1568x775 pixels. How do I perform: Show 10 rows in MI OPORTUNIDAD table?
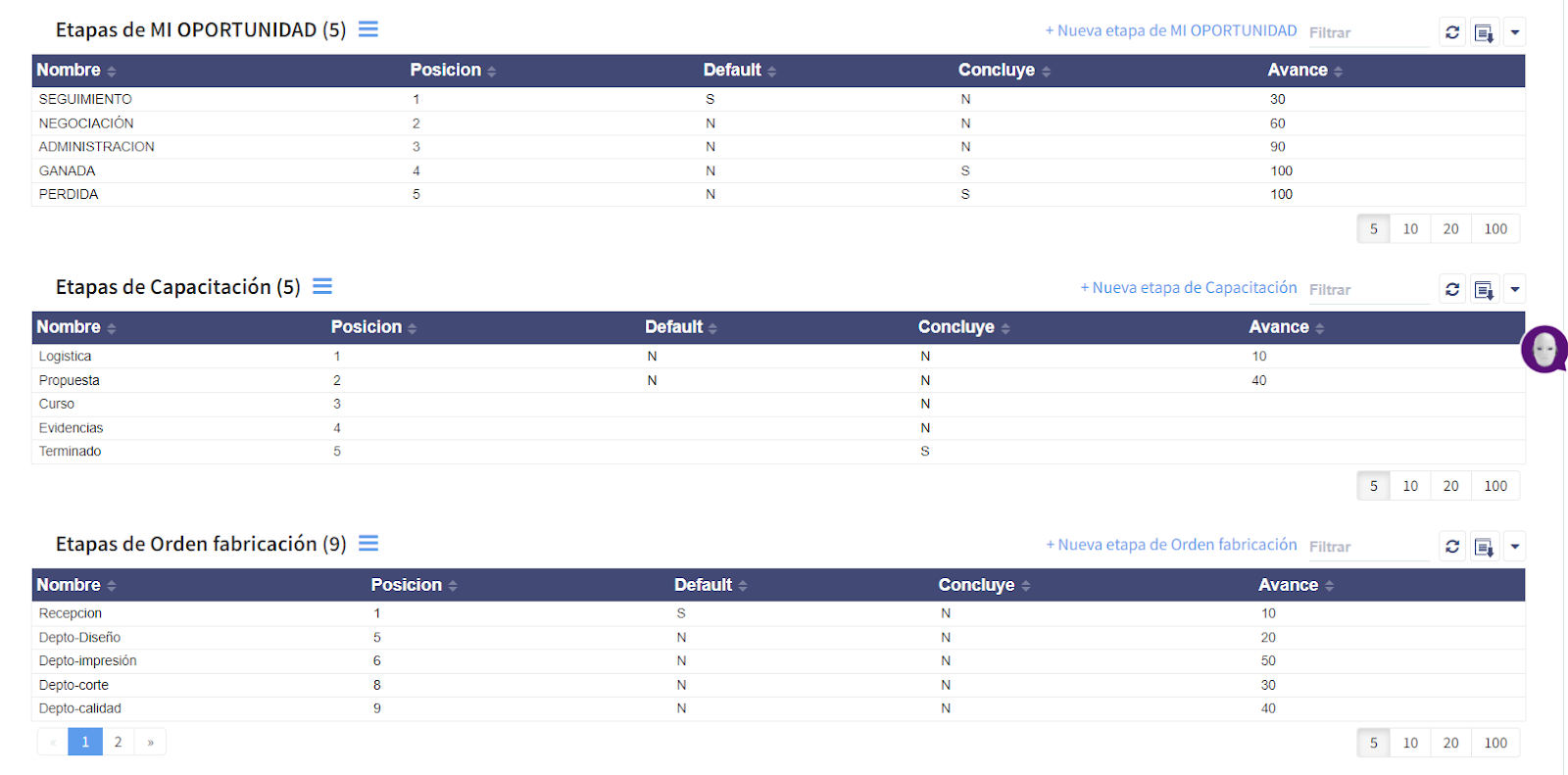[1410, 229]
